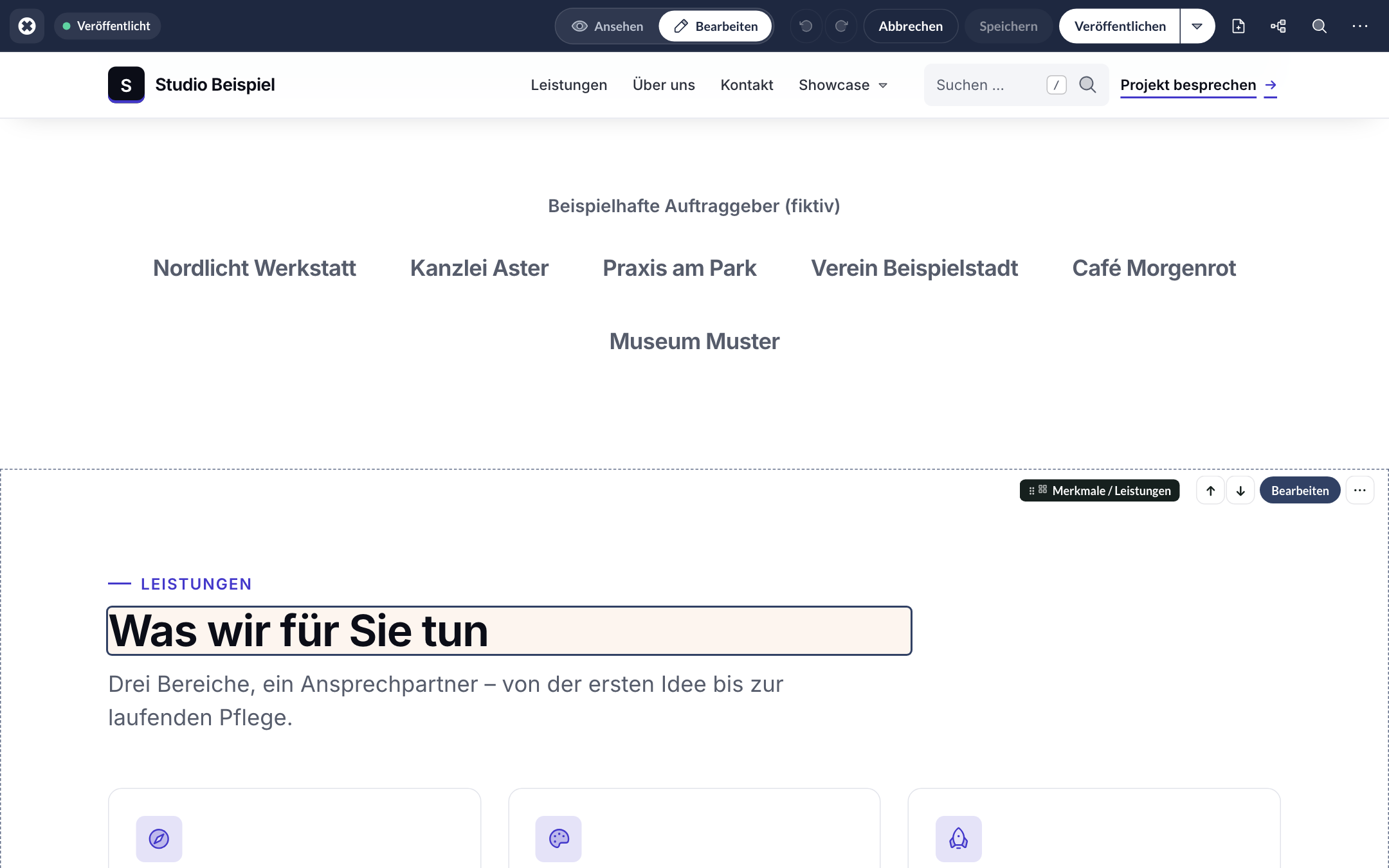
Task: Open the Kontakt nav item
Action: (x=747, y=85)
